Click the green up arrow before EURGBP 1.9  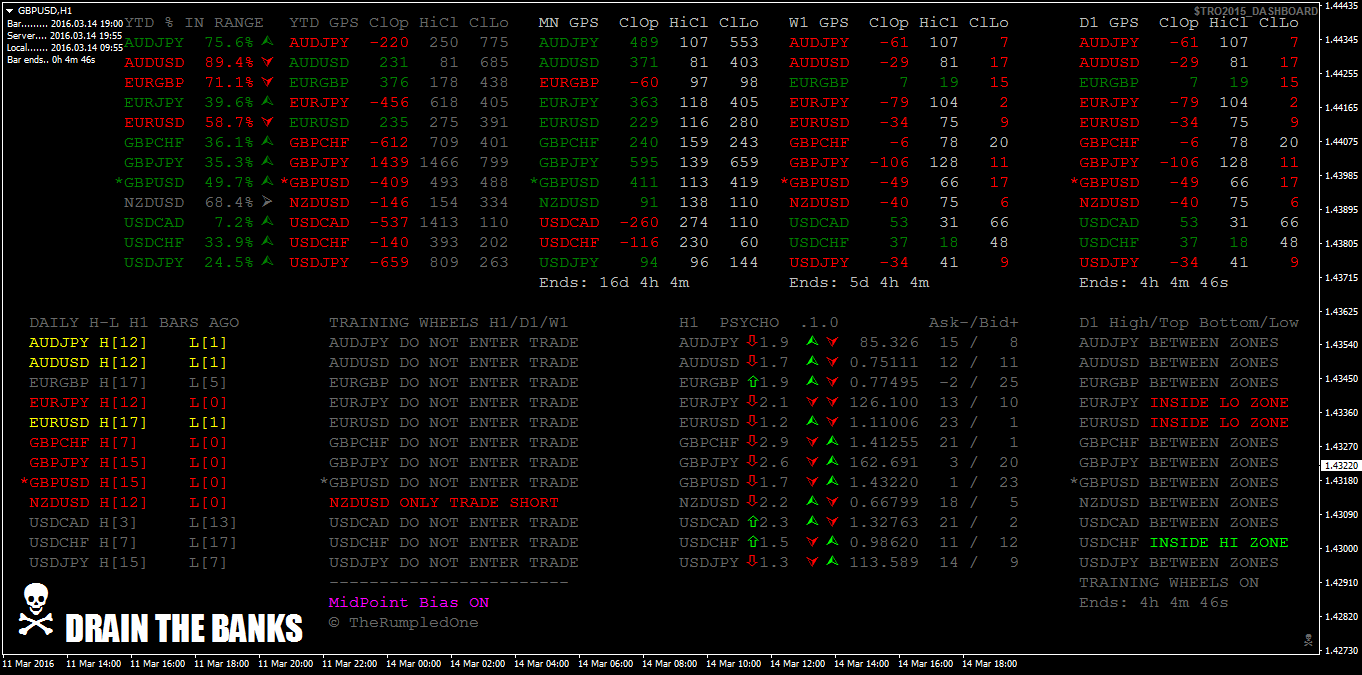click(x=751, y=382)
